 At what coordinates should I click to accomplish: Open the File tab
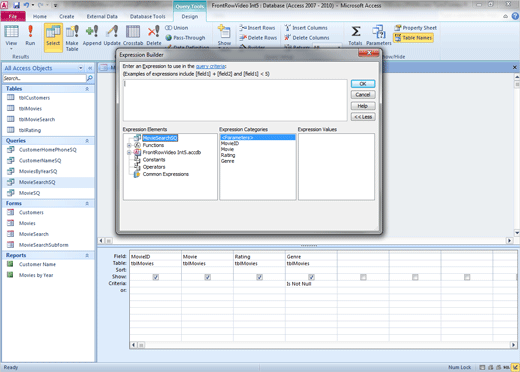tap(13, 16)
